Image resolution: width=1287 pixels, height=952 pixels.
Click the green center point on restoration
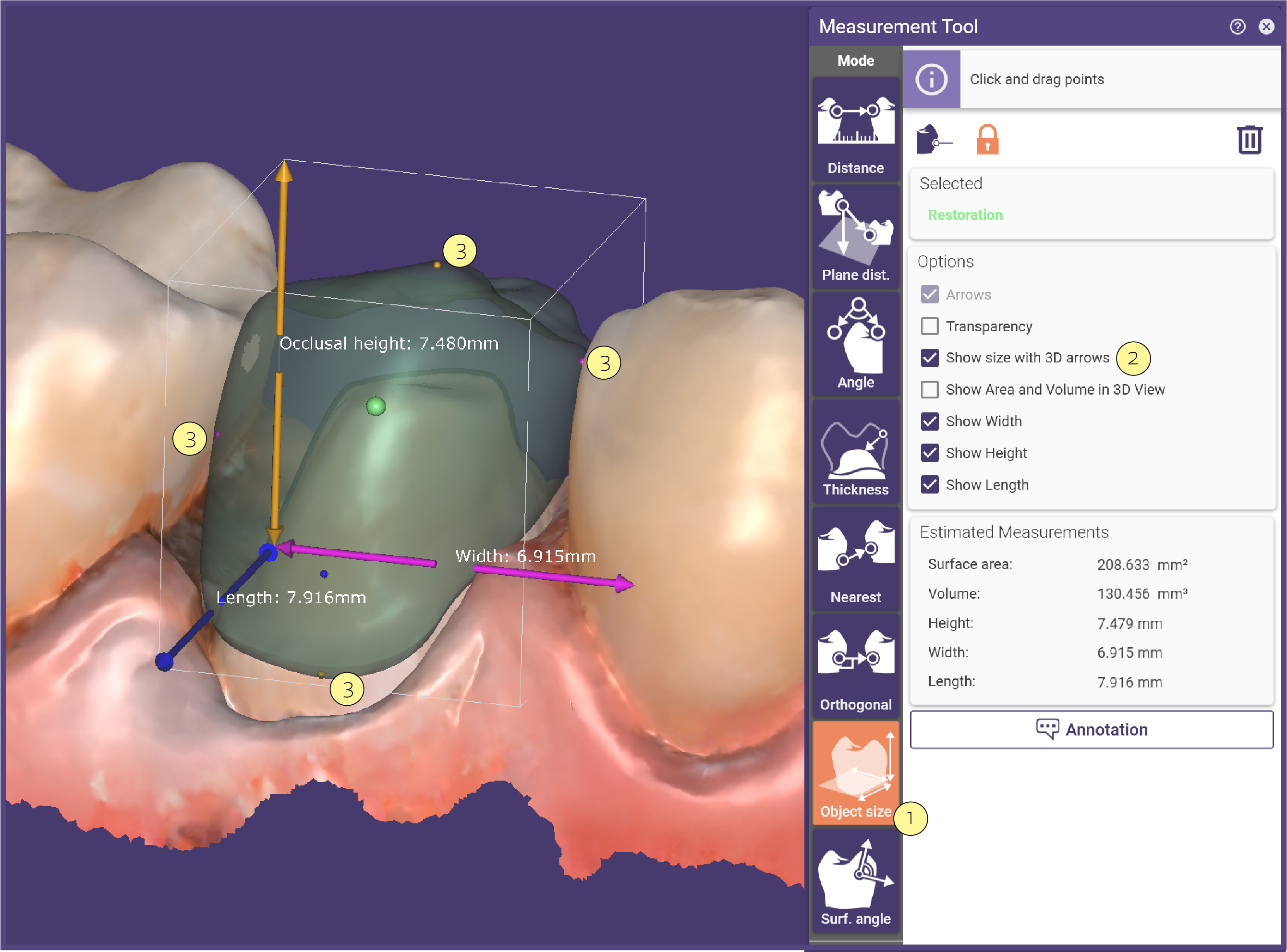376,406
